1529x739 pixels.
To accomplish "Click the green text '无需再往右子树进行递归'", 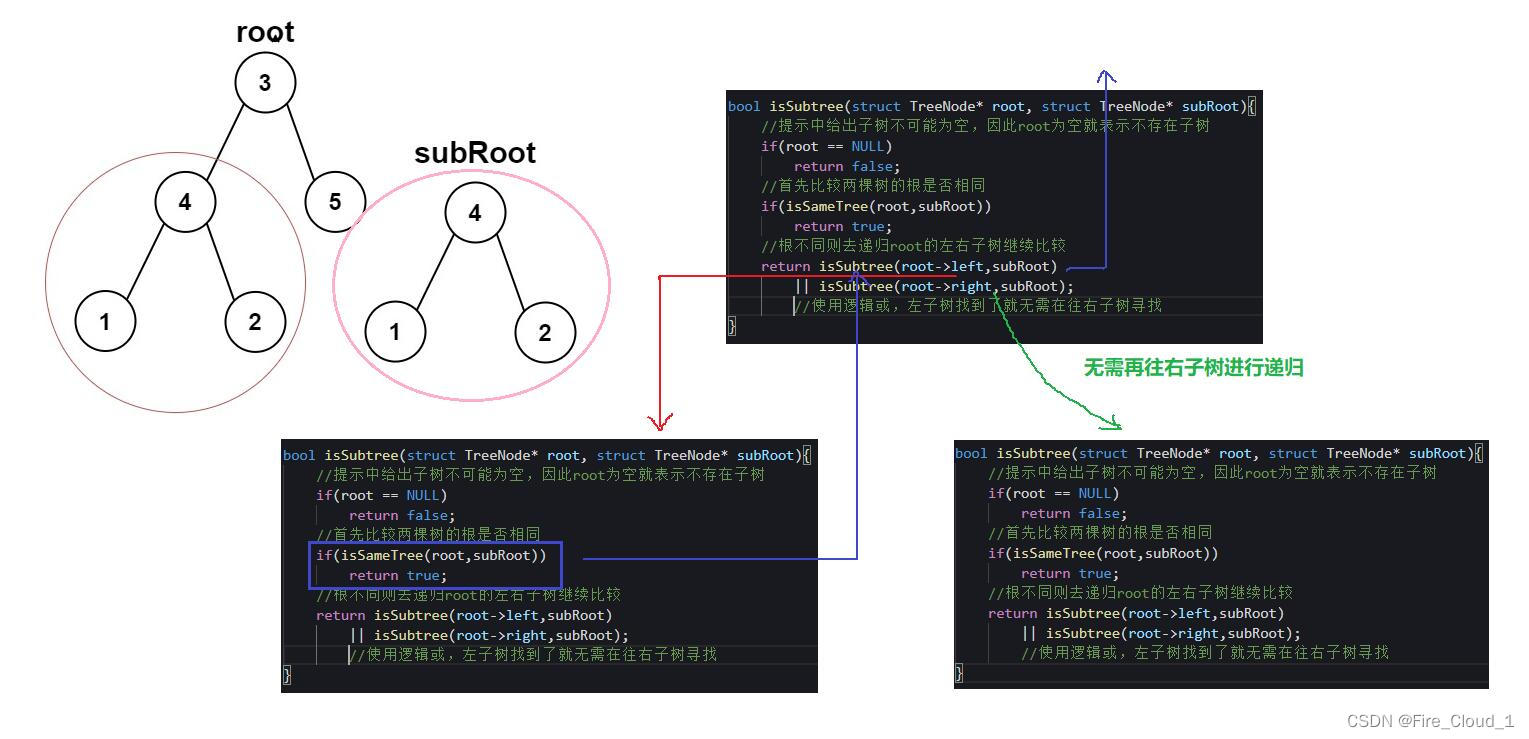I will tap(1194, 368).
